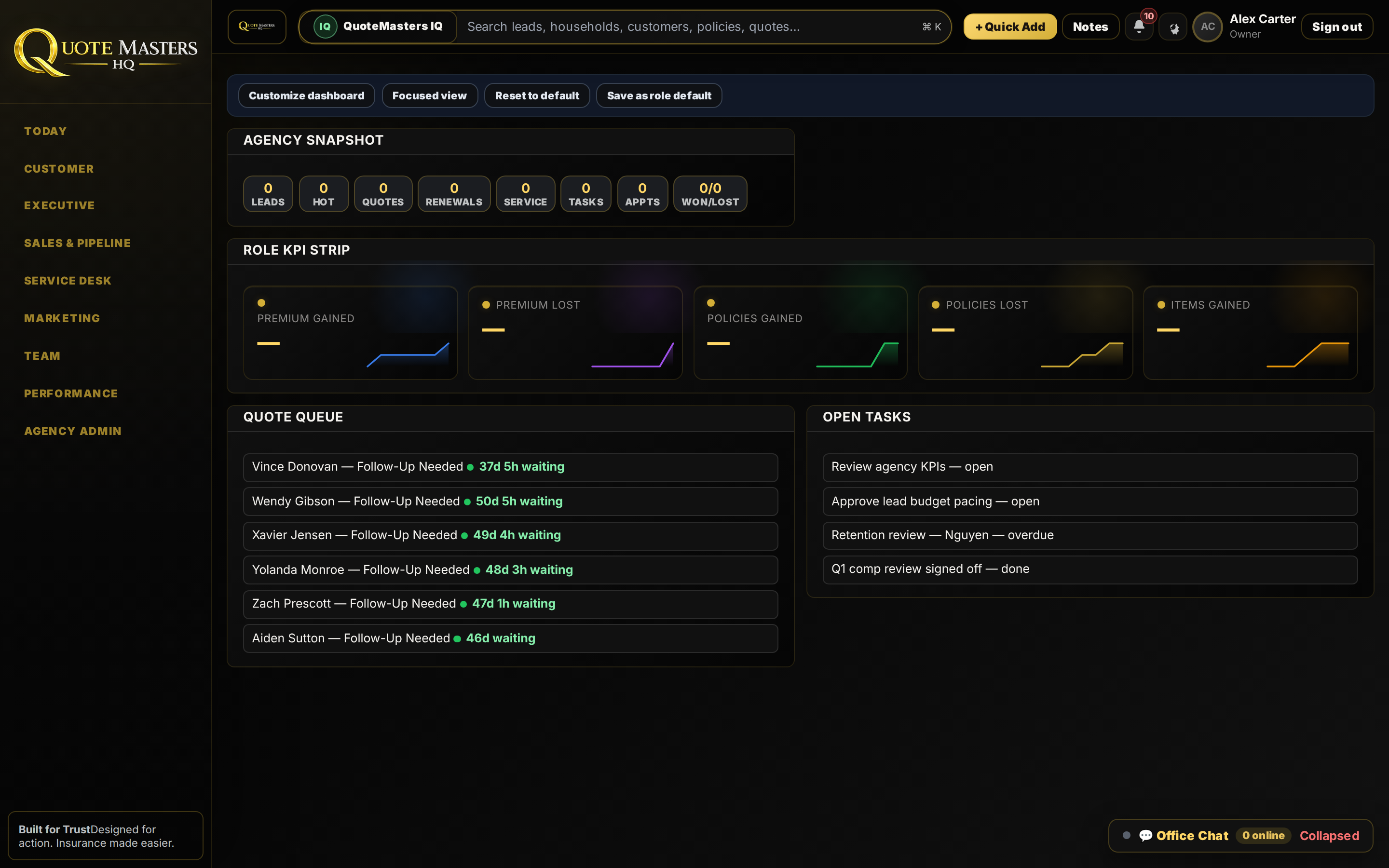
Task: Click the Tasks snapshot tile
Action: point(586,194)
